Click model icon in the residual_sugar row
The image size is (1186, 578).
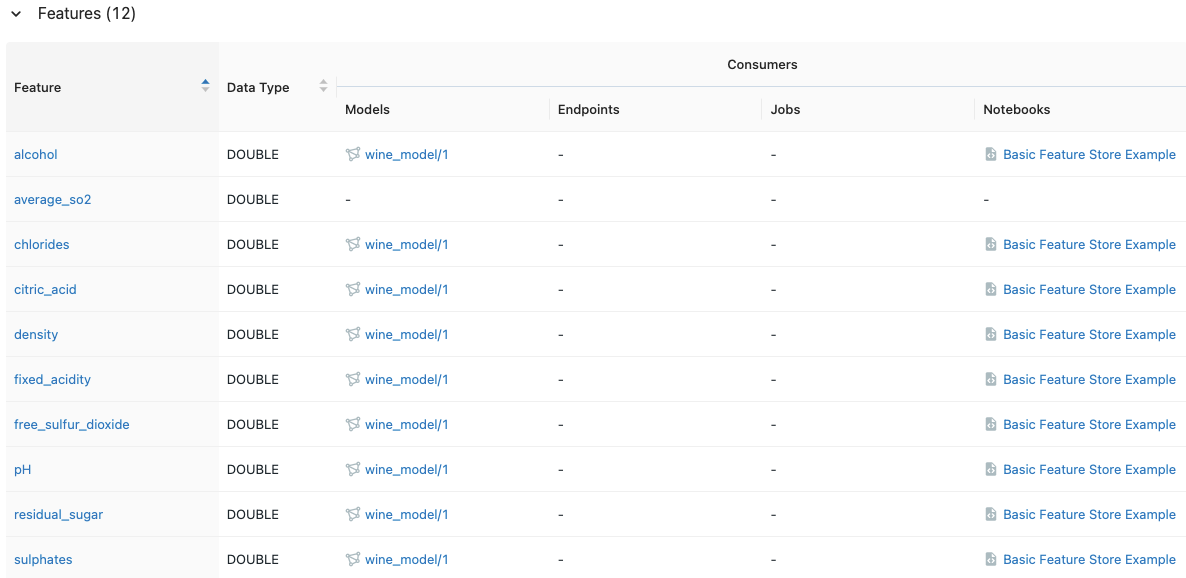(352, 515)
